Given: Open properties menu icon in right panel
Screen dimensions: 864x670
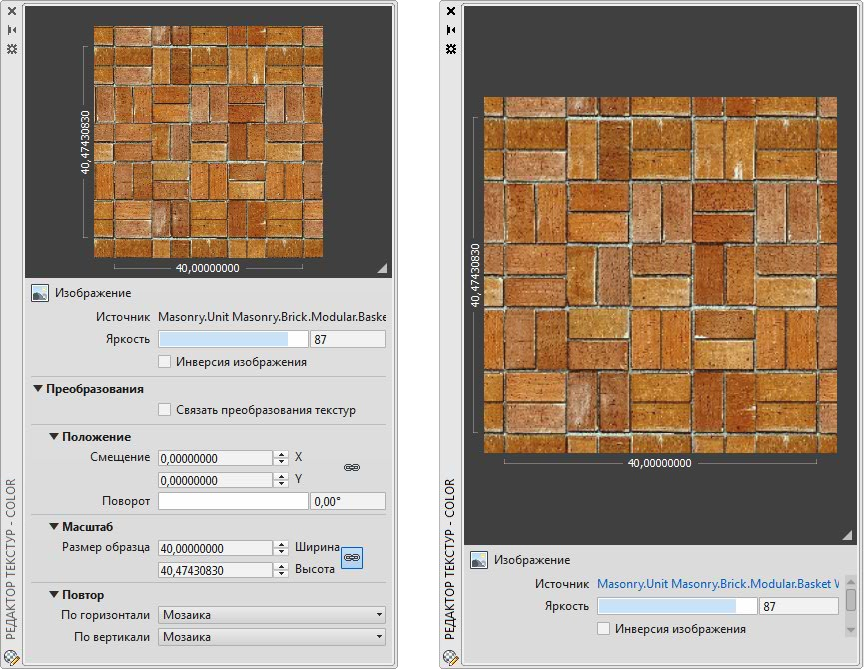Looking at the screenshot, I should tap(451, 48).
